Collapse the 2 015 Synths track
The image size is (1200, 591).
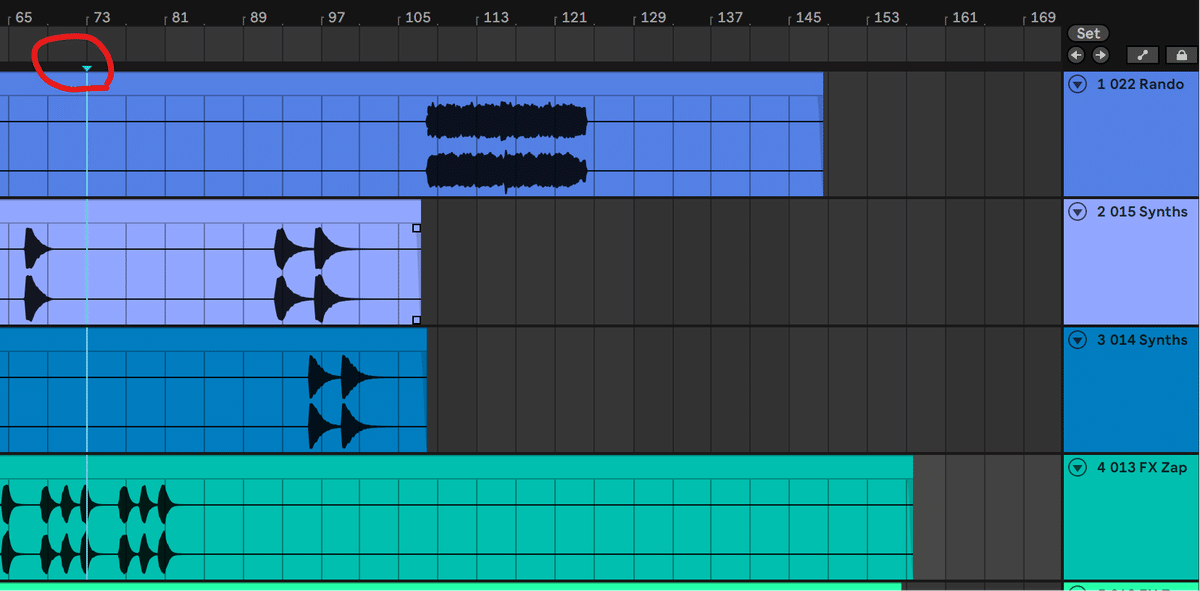click(x=1077, y=212)
